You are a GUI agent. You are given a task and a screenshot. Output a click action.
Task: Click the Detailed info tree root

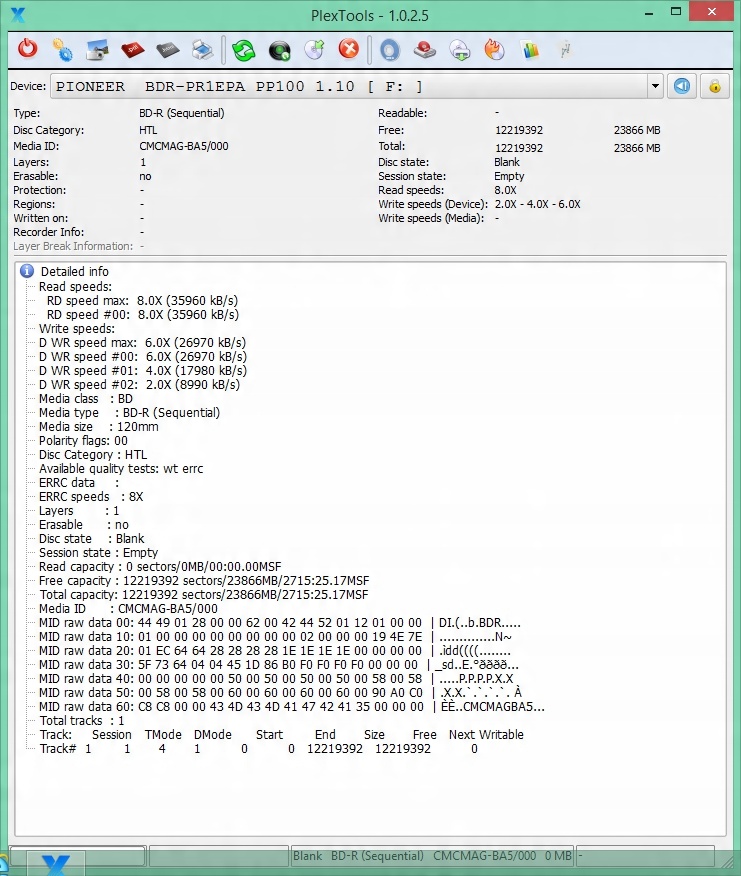click(x=74, y=271)
